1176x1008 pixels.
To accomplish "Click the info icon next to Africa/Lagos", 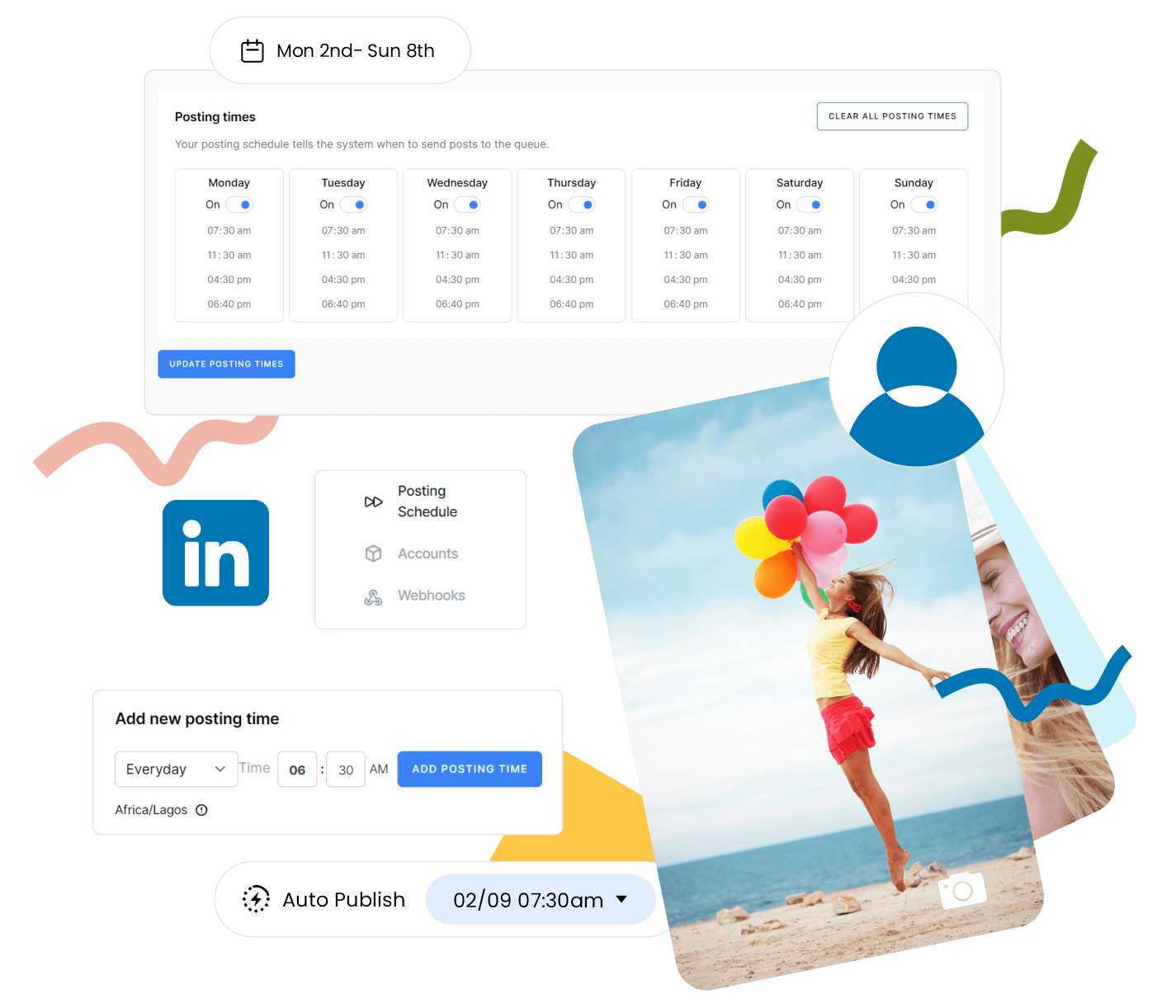I will (x=201, y=810).
